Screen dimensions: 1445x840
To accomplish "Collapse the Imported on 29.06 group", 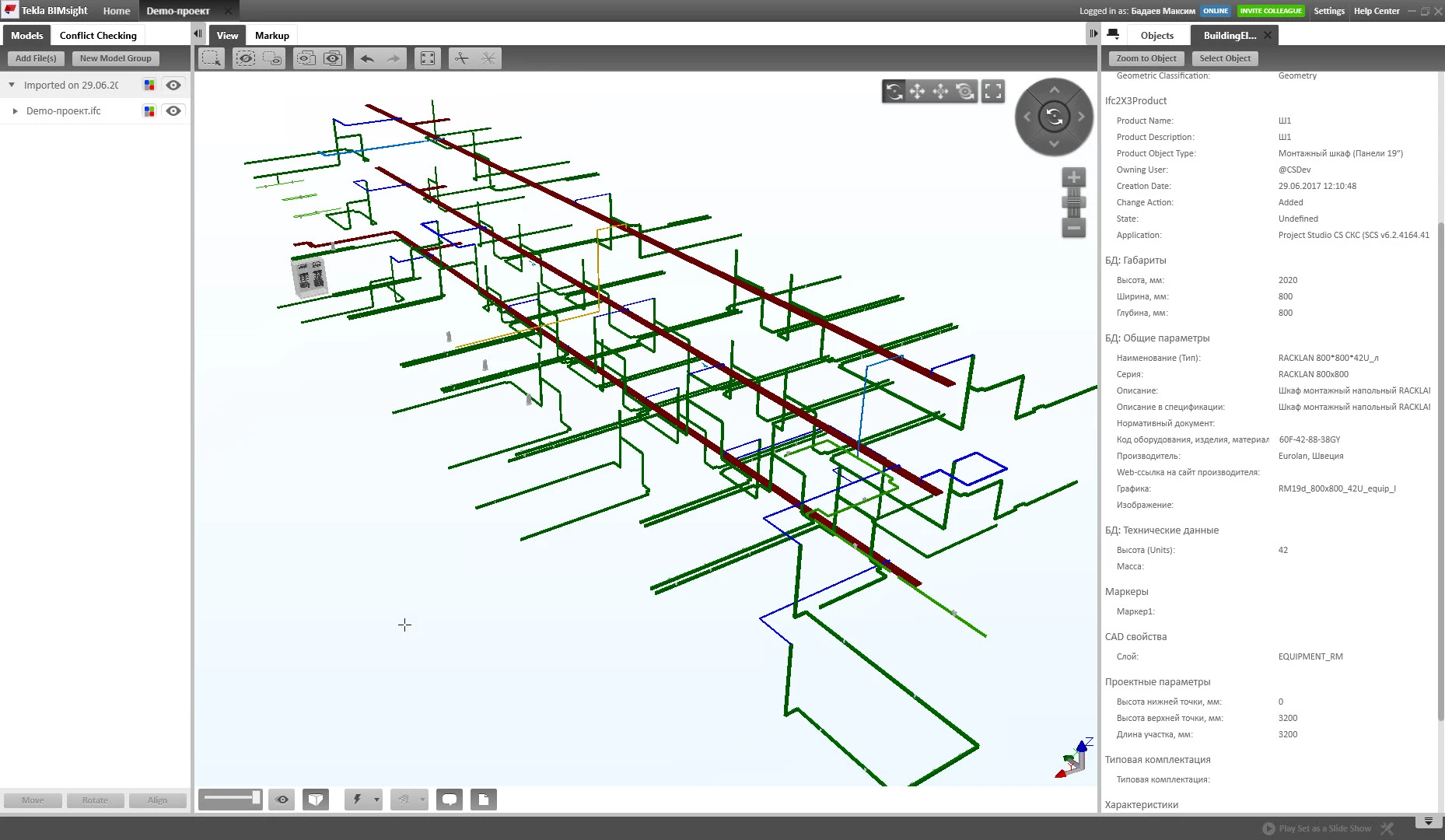I will click(x=12, y=86).
